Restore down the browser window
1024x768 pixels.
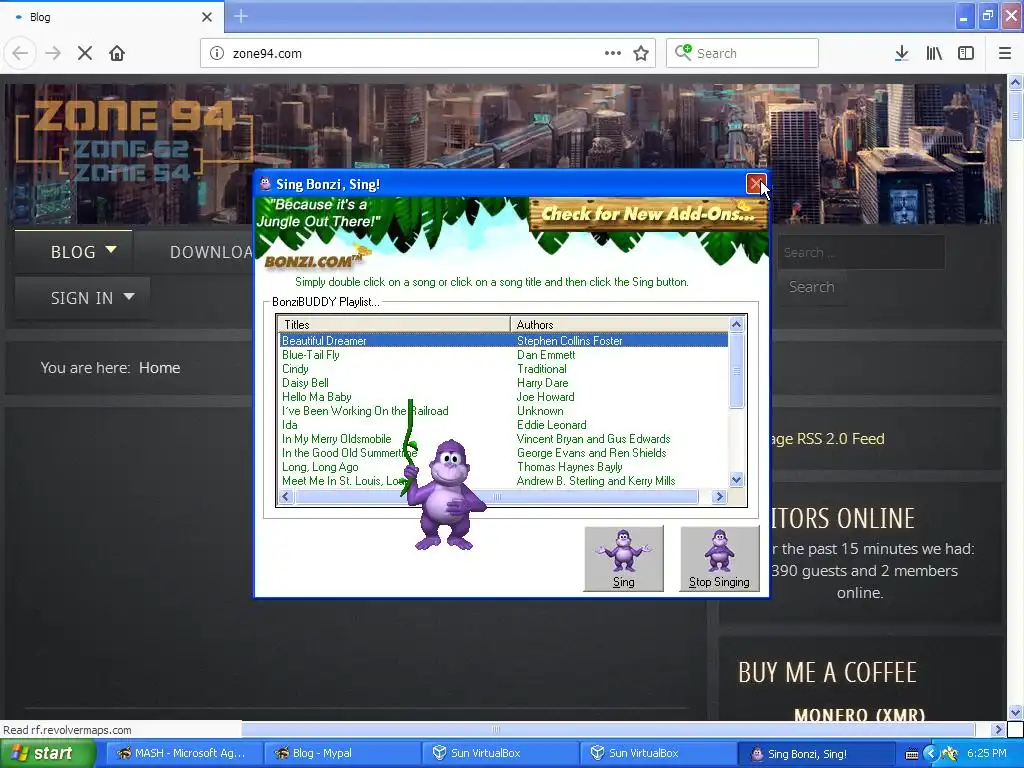tap(987, 16)
